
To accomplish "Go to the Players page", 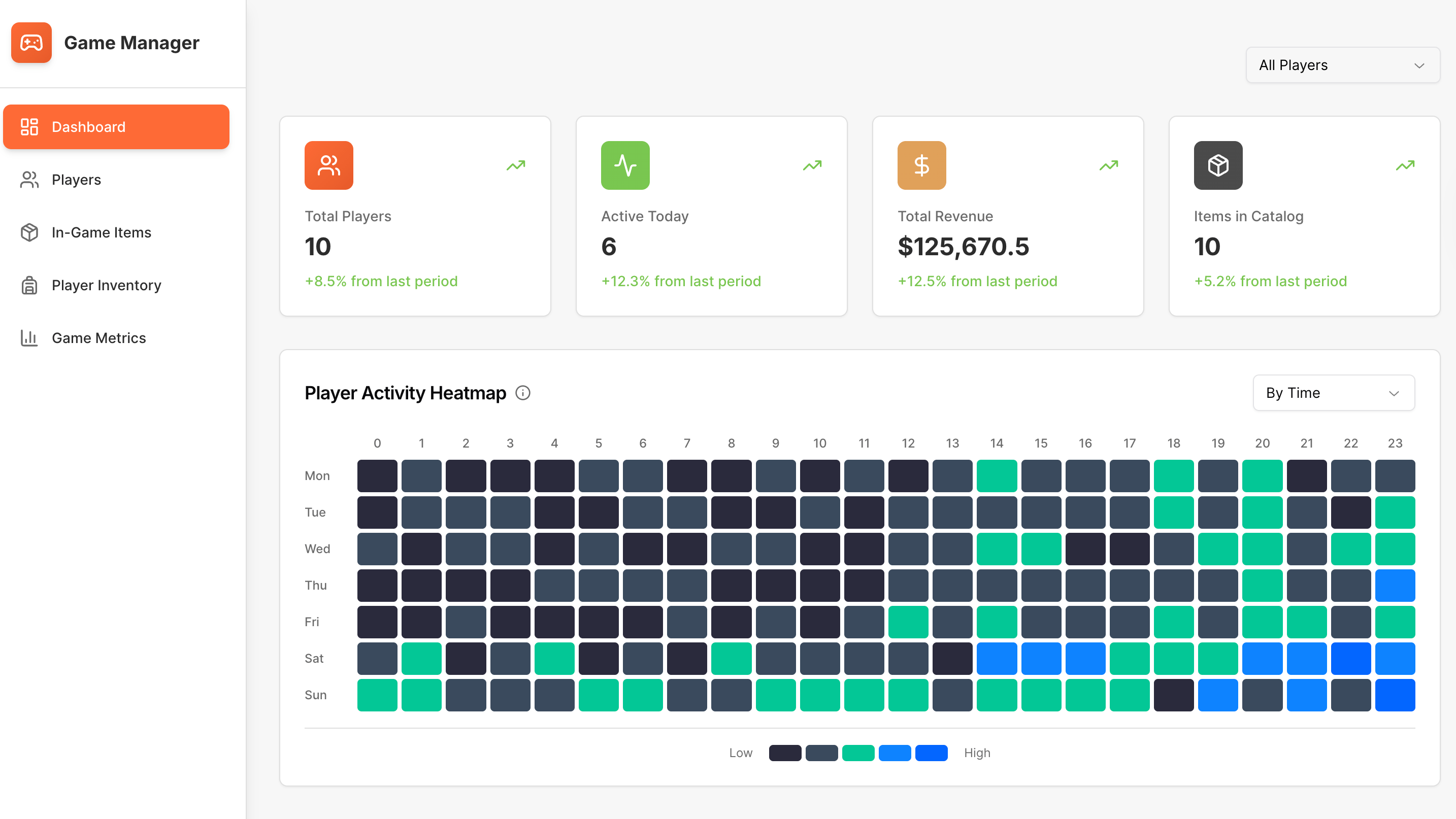I will (76, 180).
